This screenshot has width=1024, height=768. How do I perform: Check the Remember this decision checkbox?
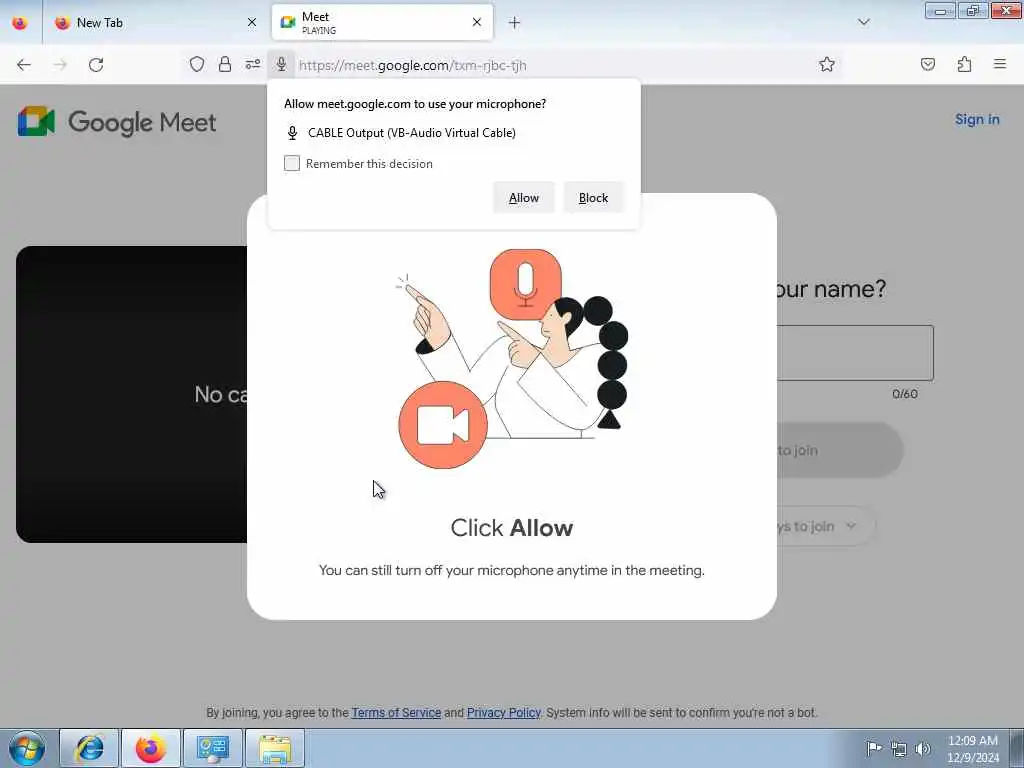292,163
